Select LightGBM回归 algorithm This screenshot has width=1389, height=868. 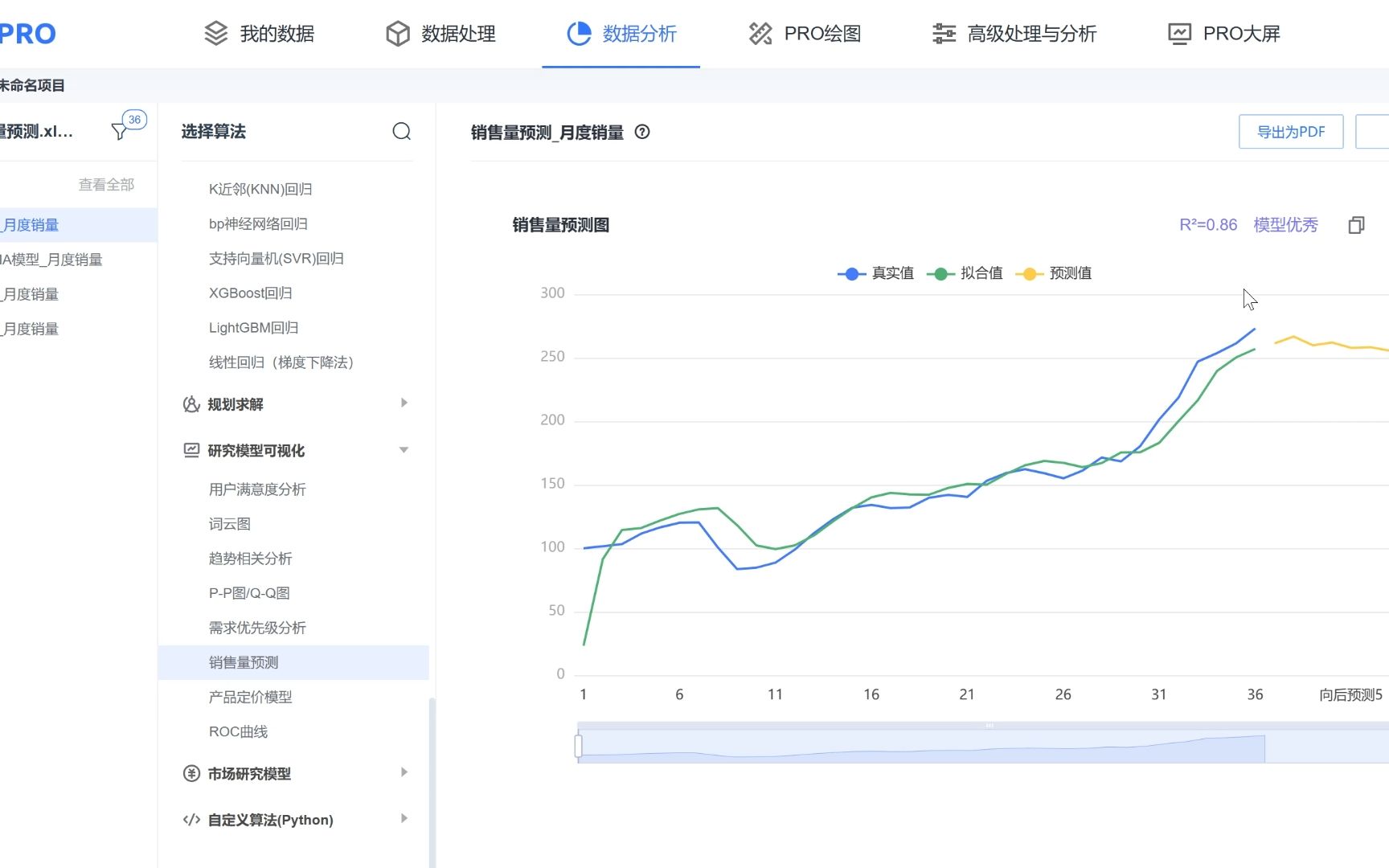coord(253,328)
